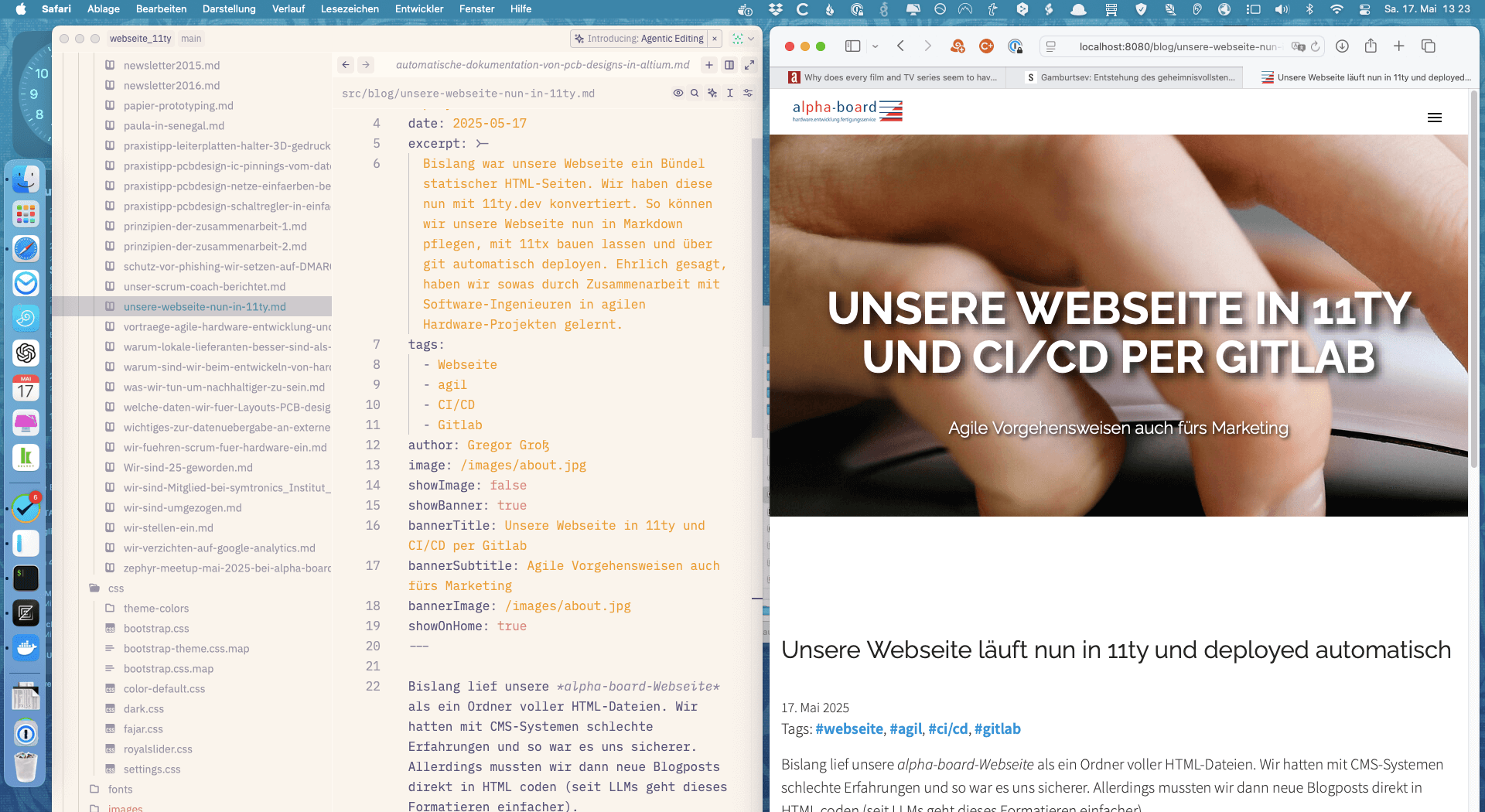
Task: Reload the localhost page
Action: 1315,46
